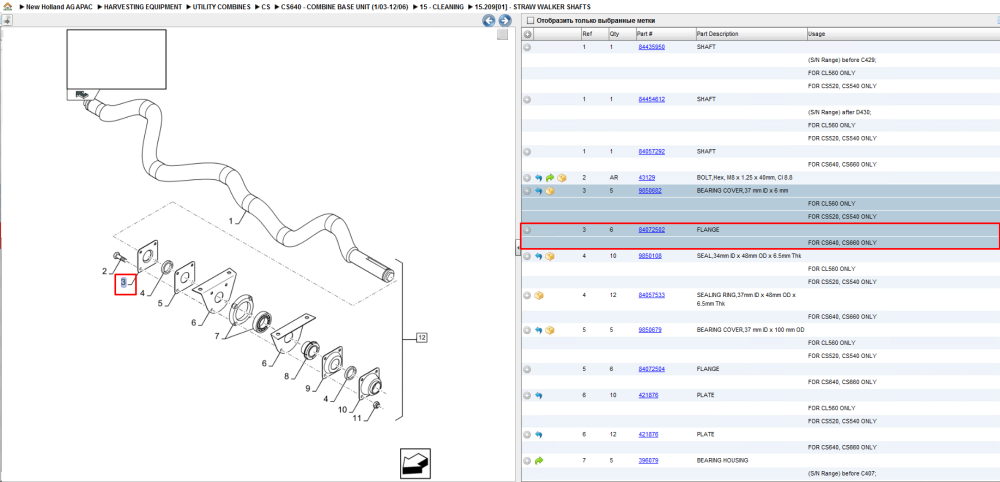Select callout 5 in the diagram
Viewport: 1000px width, 482px height.
coord(161,303)
